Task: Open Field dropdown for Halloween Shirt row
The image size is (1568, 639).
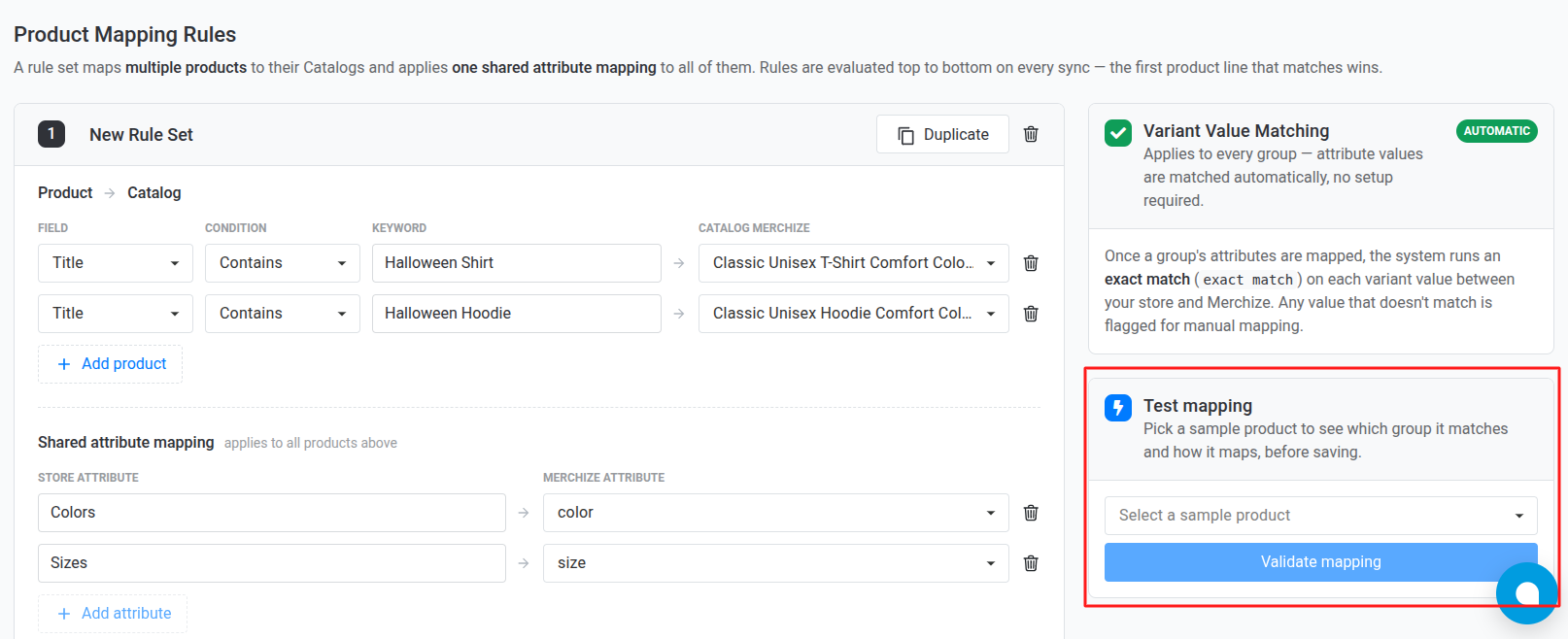Action: [116, 263]
